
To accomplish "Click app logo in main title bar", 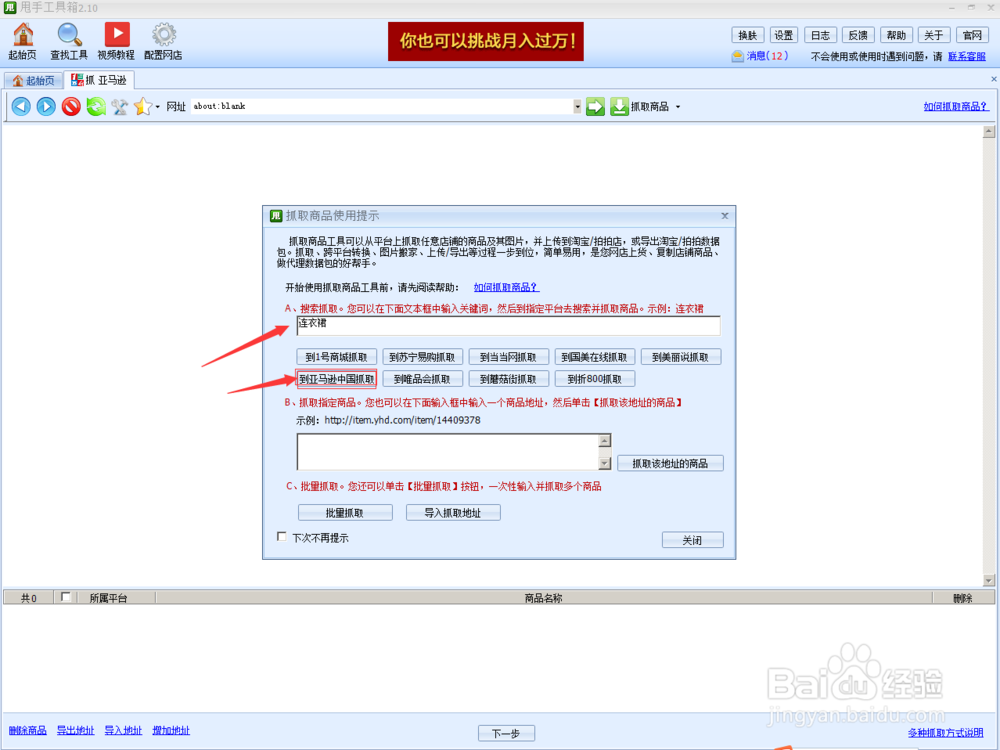I will tap(10, 8).
